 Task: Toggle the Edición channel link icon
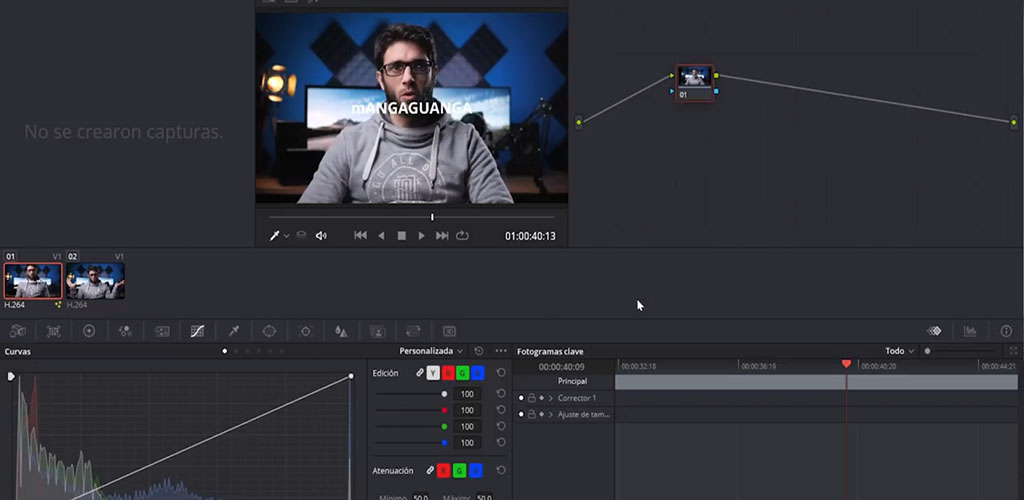[420, 373]
